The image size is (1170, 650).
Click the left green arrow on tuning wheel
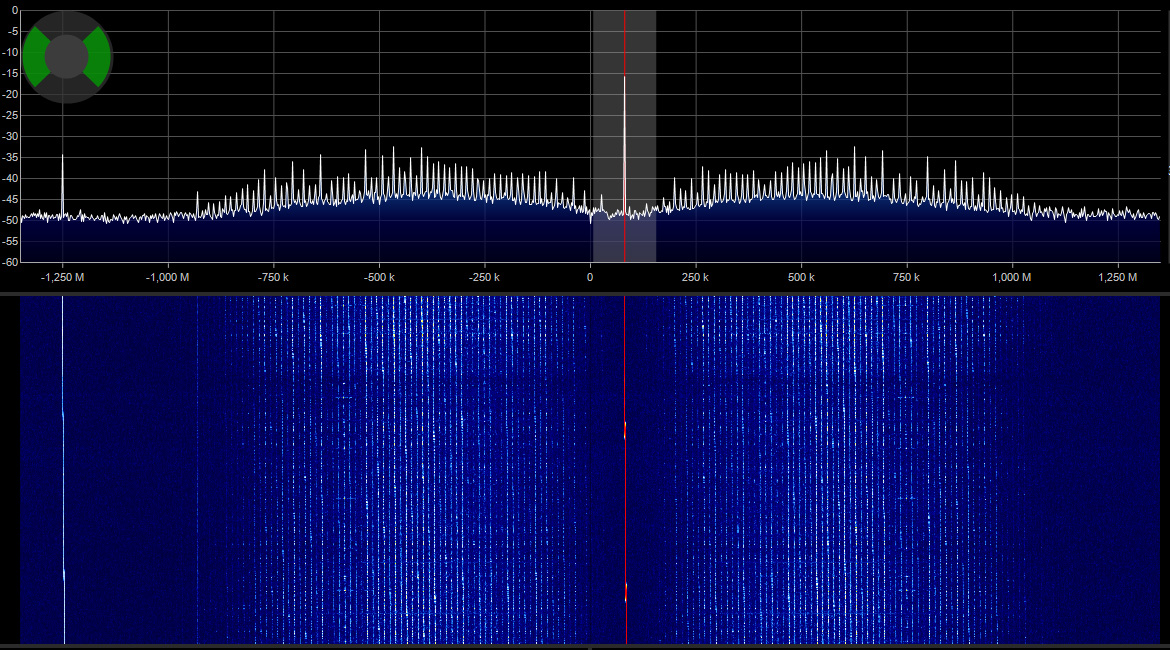(x=35, y=57)
